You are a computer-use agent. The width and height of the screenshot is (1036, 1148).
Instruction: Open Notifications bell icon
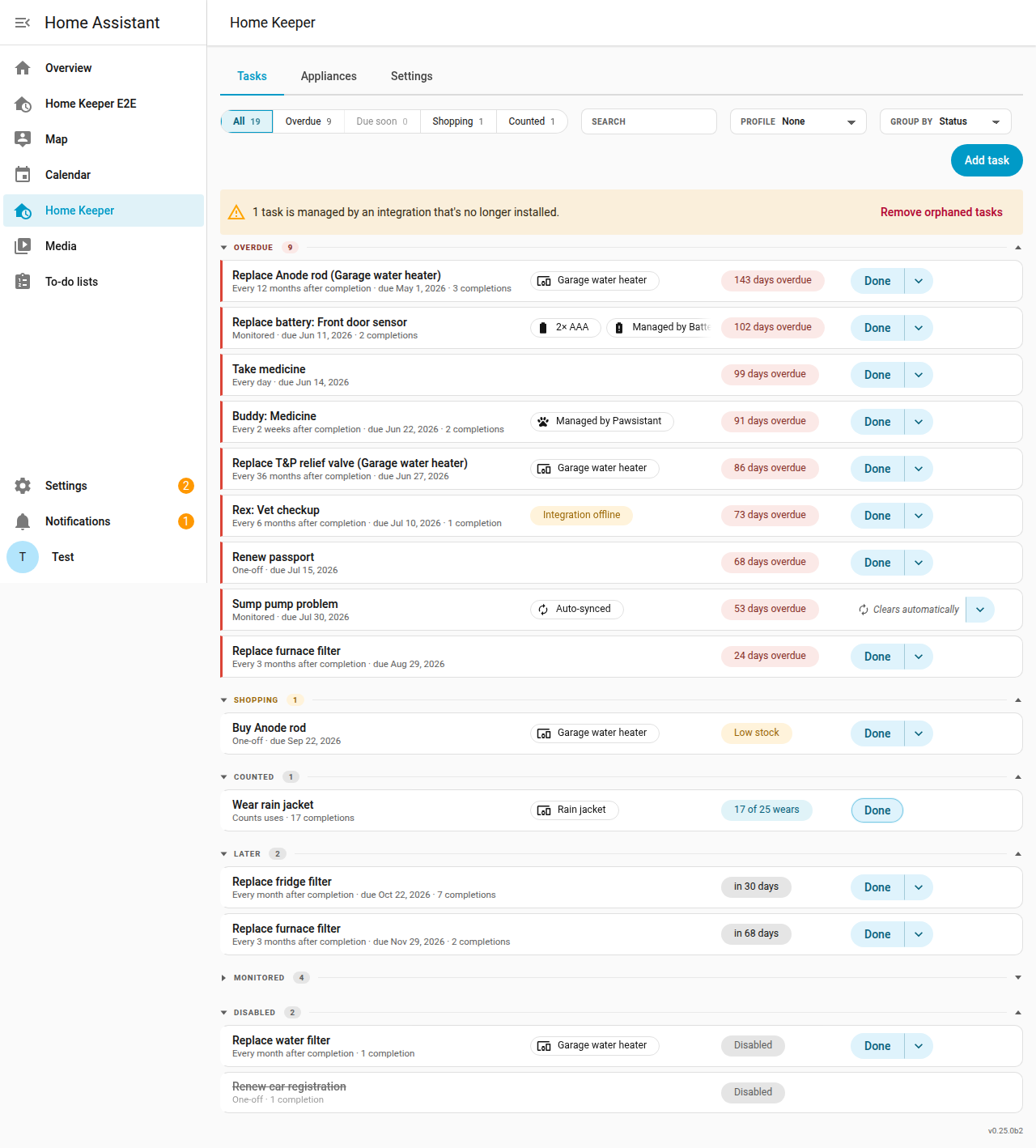point(23,521)
